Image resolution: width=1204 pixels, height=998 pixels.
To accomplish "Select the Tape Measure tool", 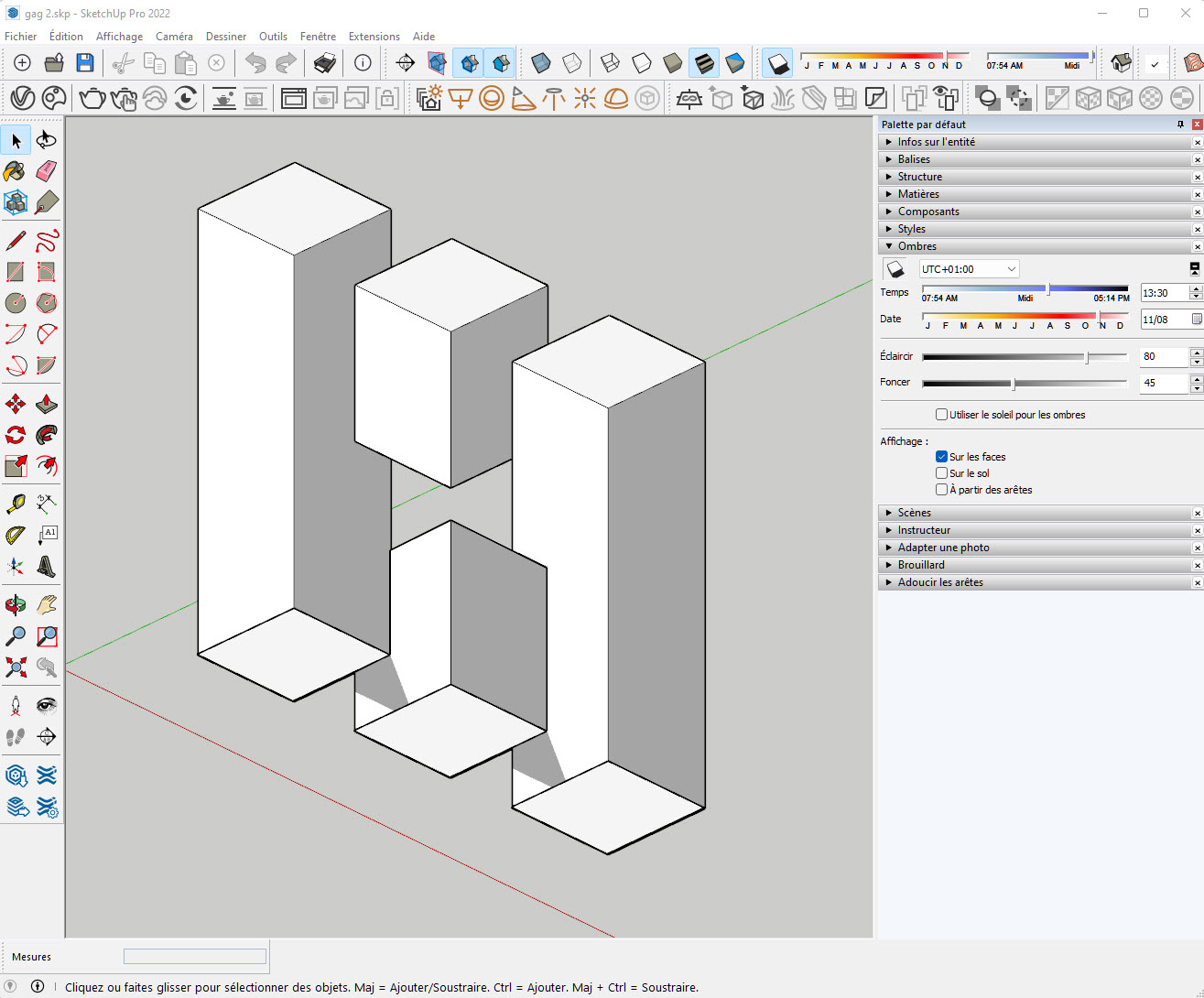I will [16, 504].
